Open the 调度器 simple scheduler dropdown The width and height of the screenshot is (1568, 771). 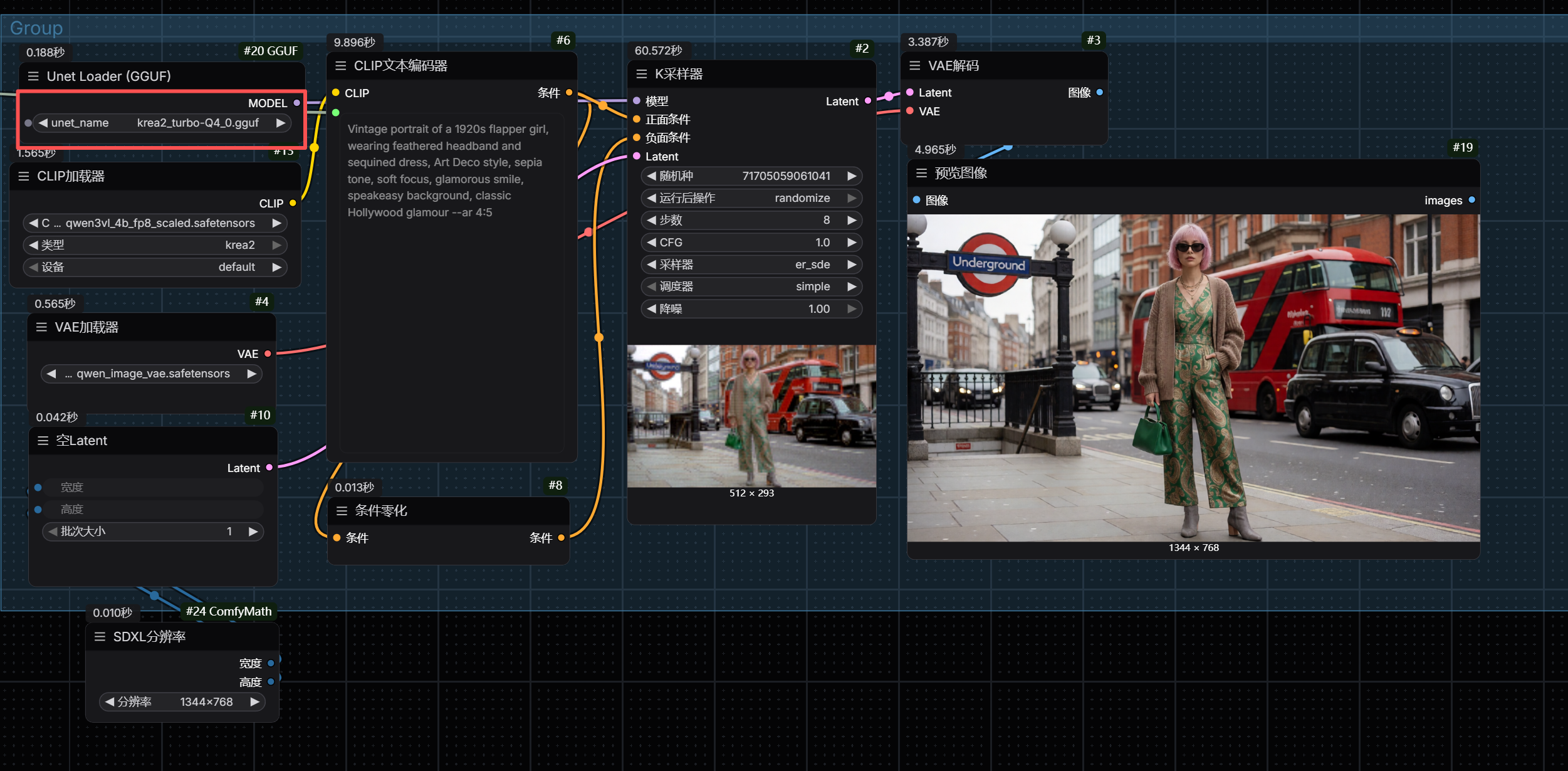pyautogui.click(x=751, y=286)
